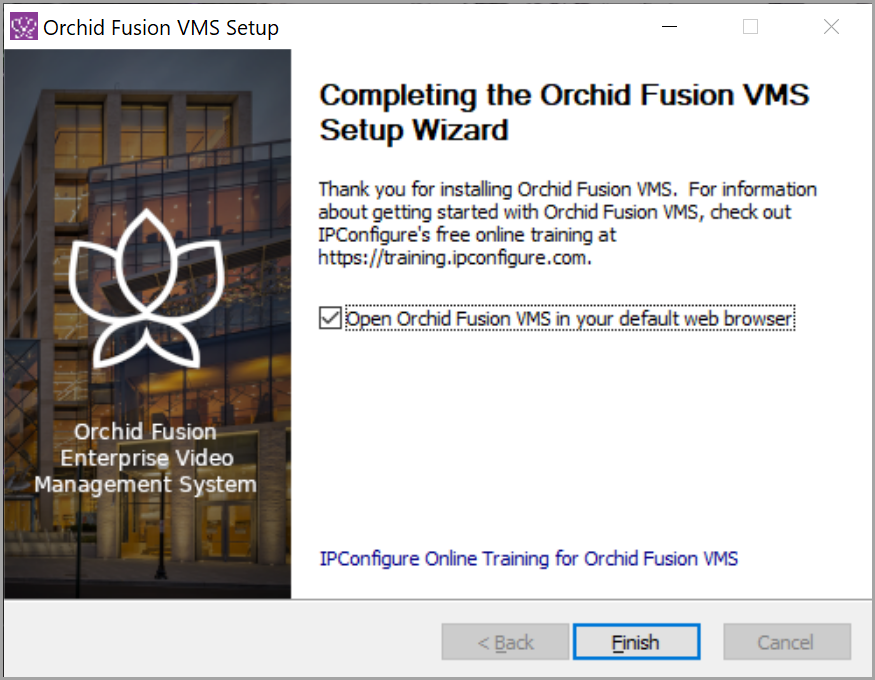Screen dimensions: 875x680
Task: Click the building photo banner image
Action: pos(147,324)
